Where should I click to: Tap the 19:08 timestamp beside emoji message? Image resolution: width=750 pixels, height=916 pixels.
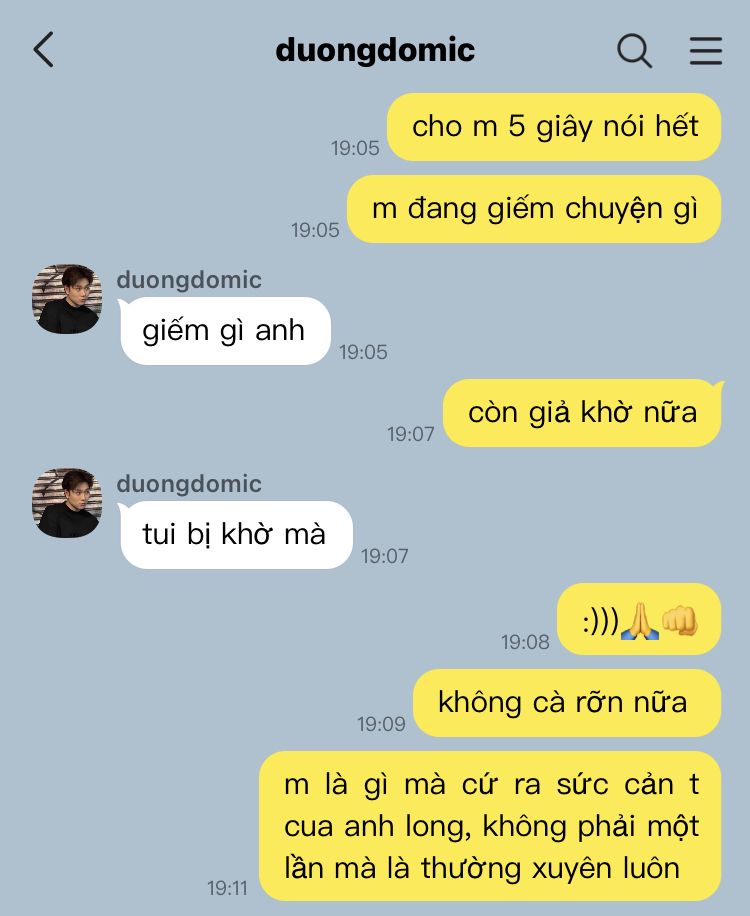point(525,642)
